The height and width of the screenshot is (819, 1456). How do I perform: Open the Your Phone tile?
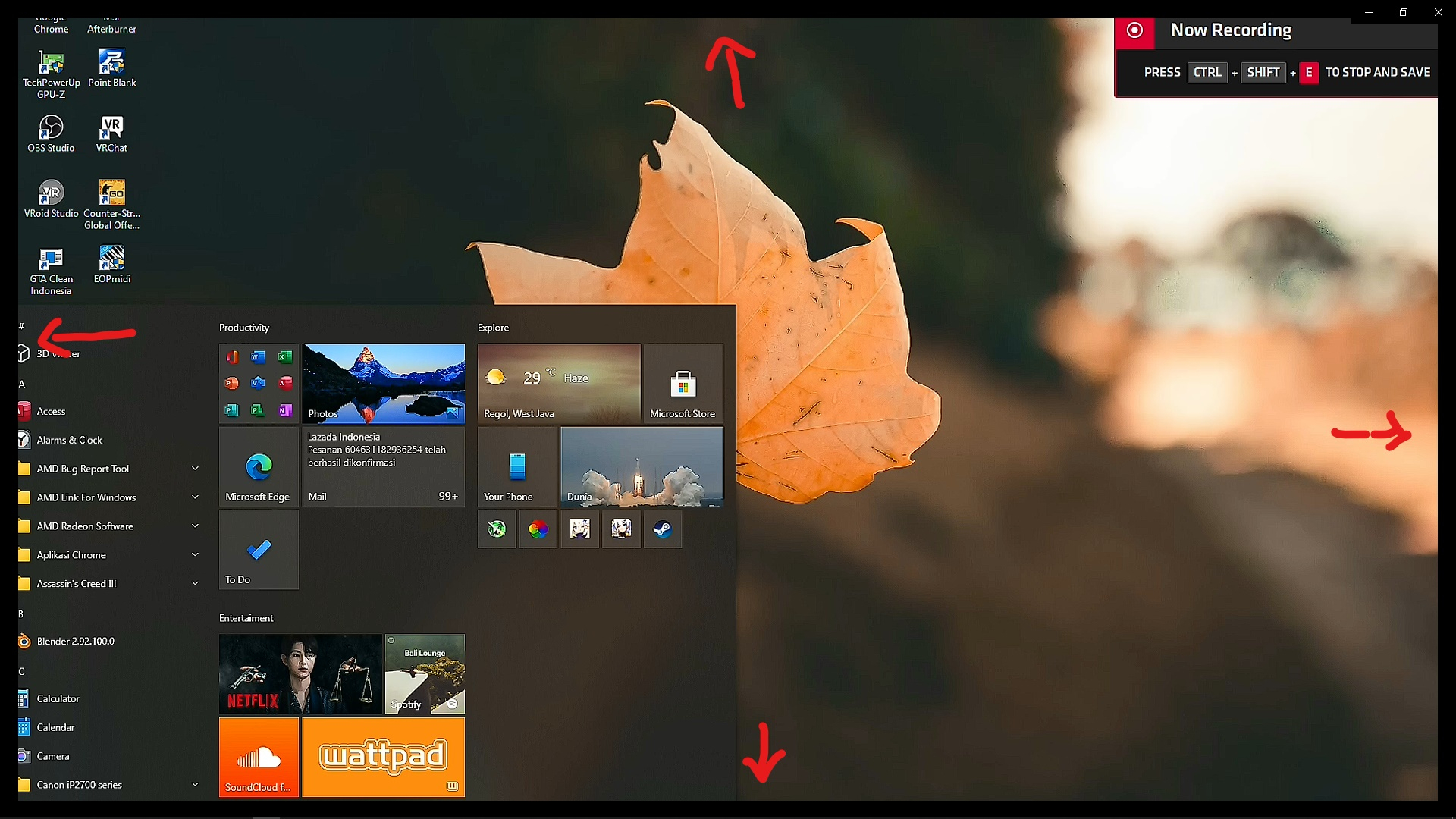pos(517,466)
